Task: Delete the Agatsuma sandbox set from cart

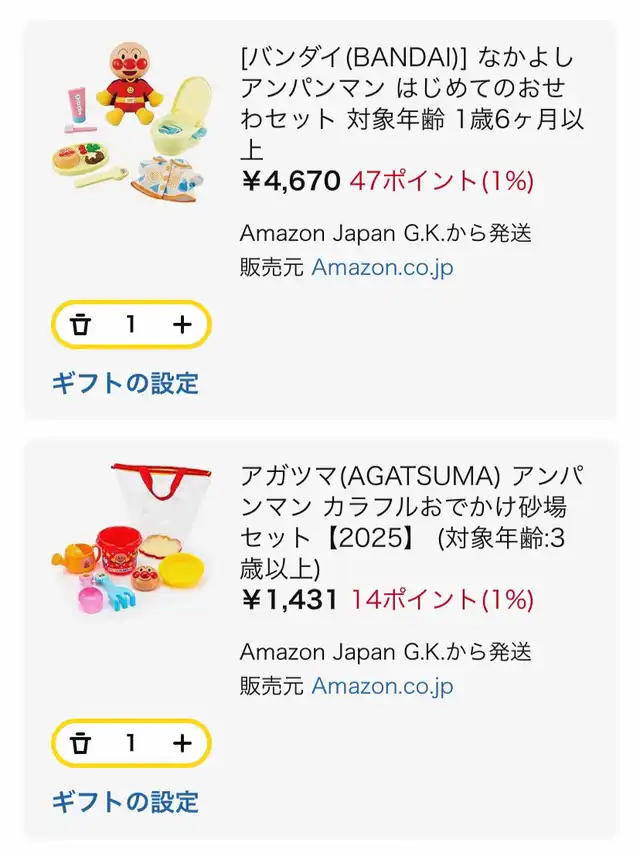Action: point(81,743)
